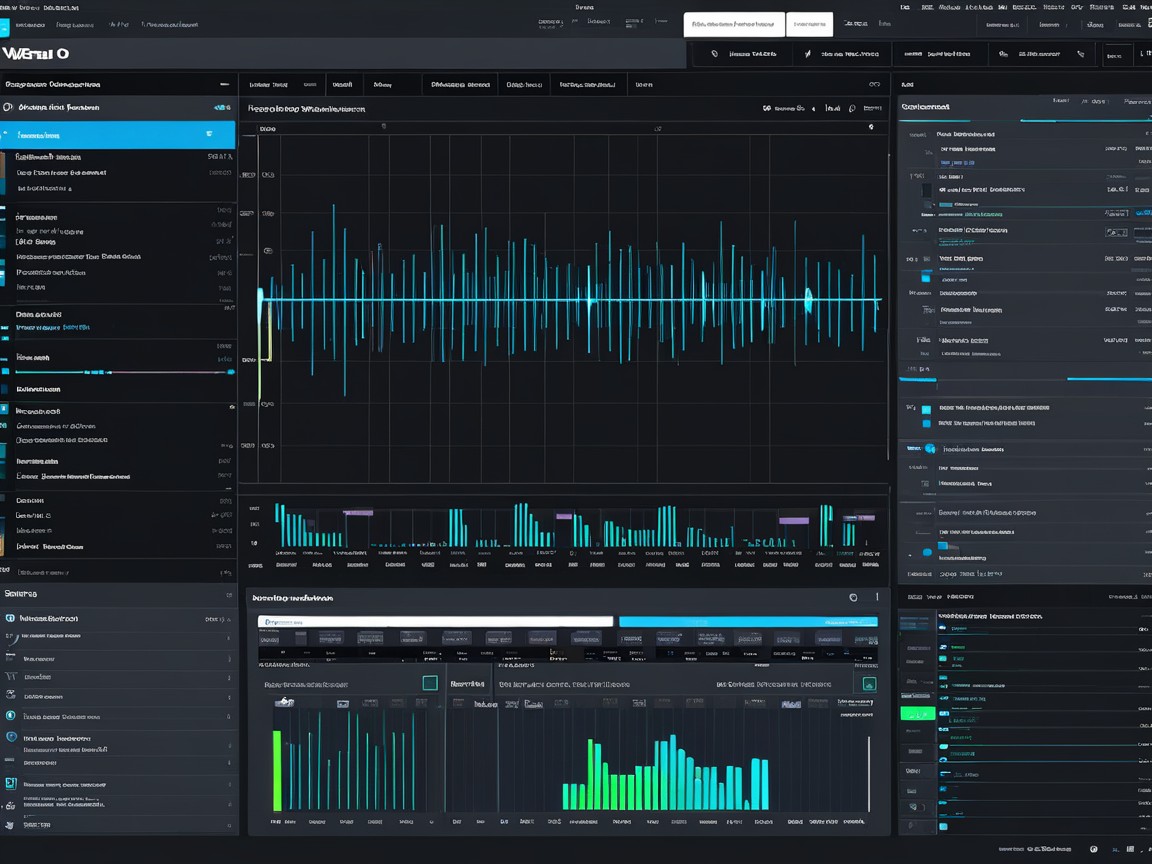Click the lightning bolt icon in the dark toolbar row
The height and width of the screenshot is (864, 1152).
click(x=807, y=54)
